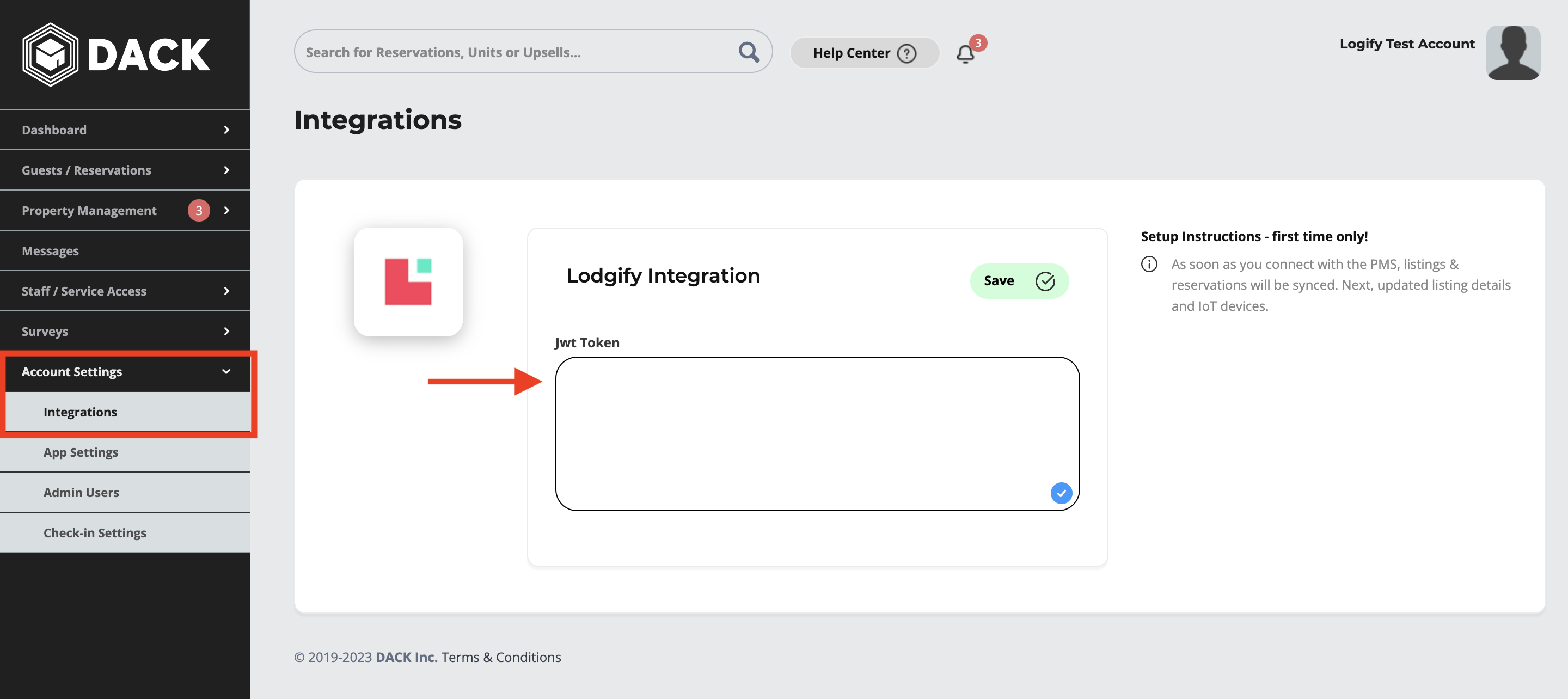Open the Terms & Conditions link
1568x699 pixels.
point(500,657)
